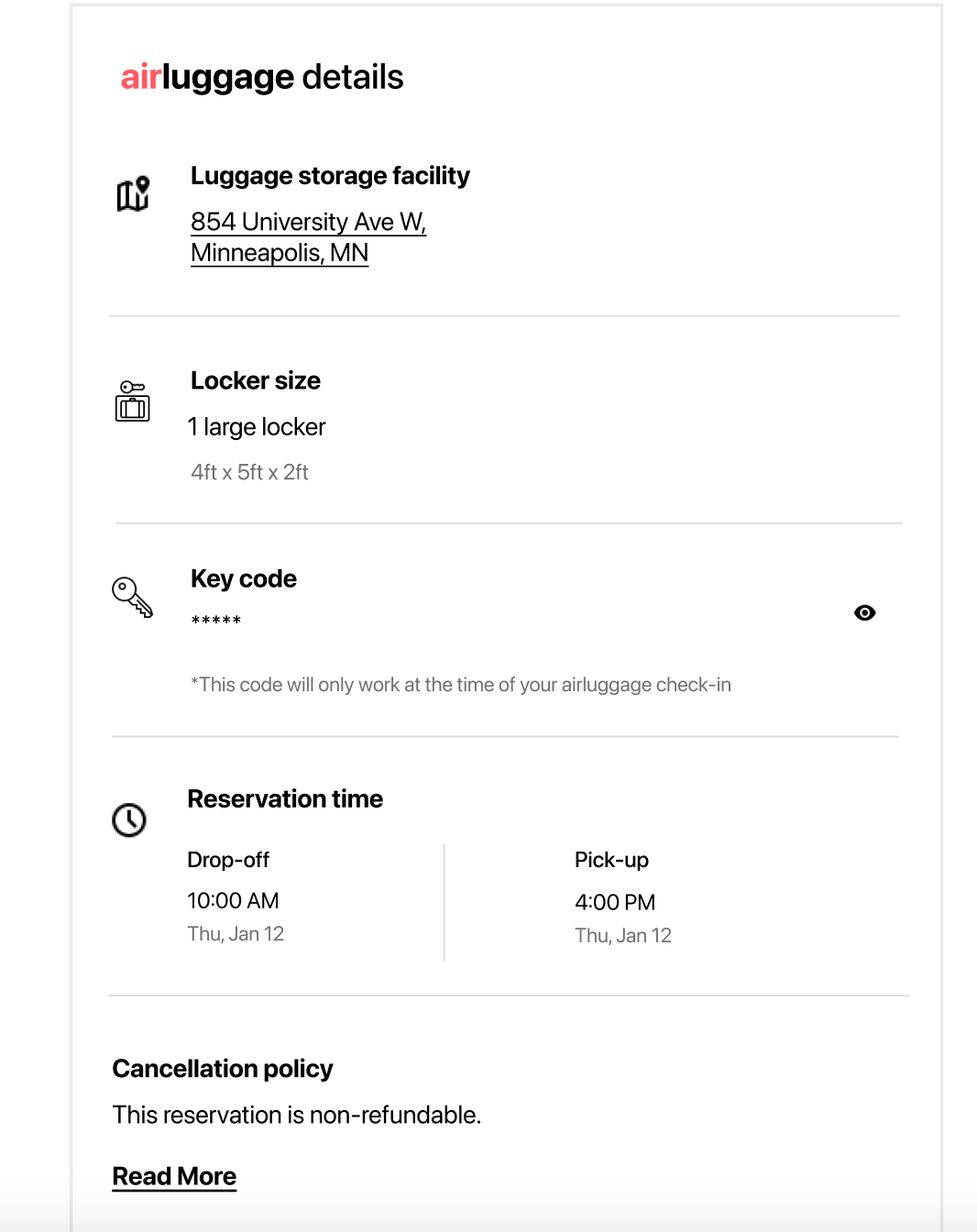Click the Pick-up 4:00 PM time

click(x=615, y=902)
